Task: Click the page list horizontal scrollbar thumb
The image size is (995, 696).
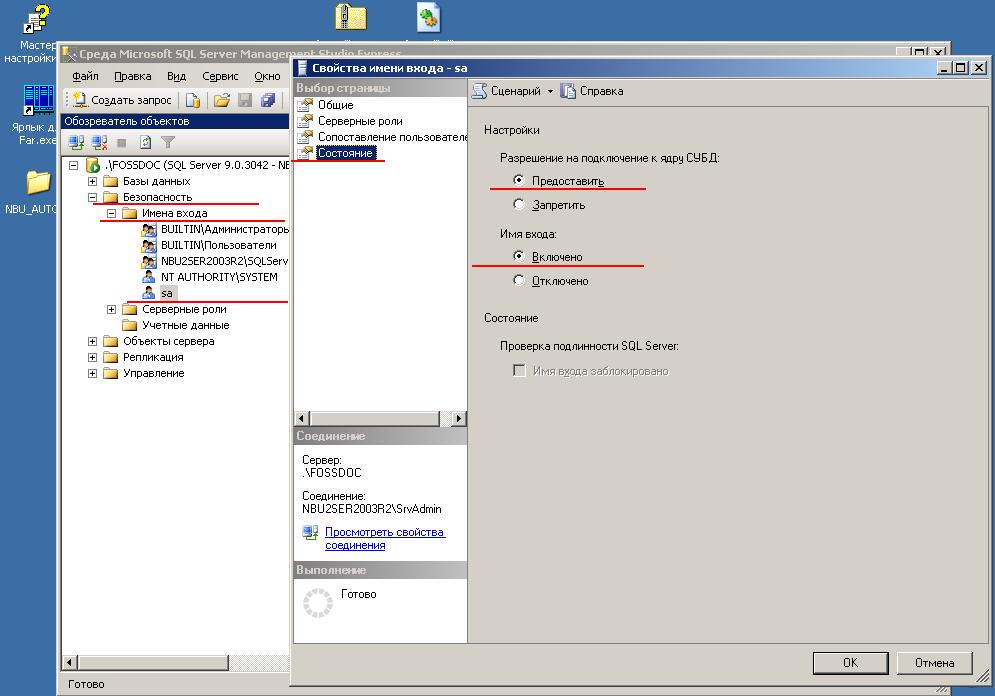Action: (374, 418)
